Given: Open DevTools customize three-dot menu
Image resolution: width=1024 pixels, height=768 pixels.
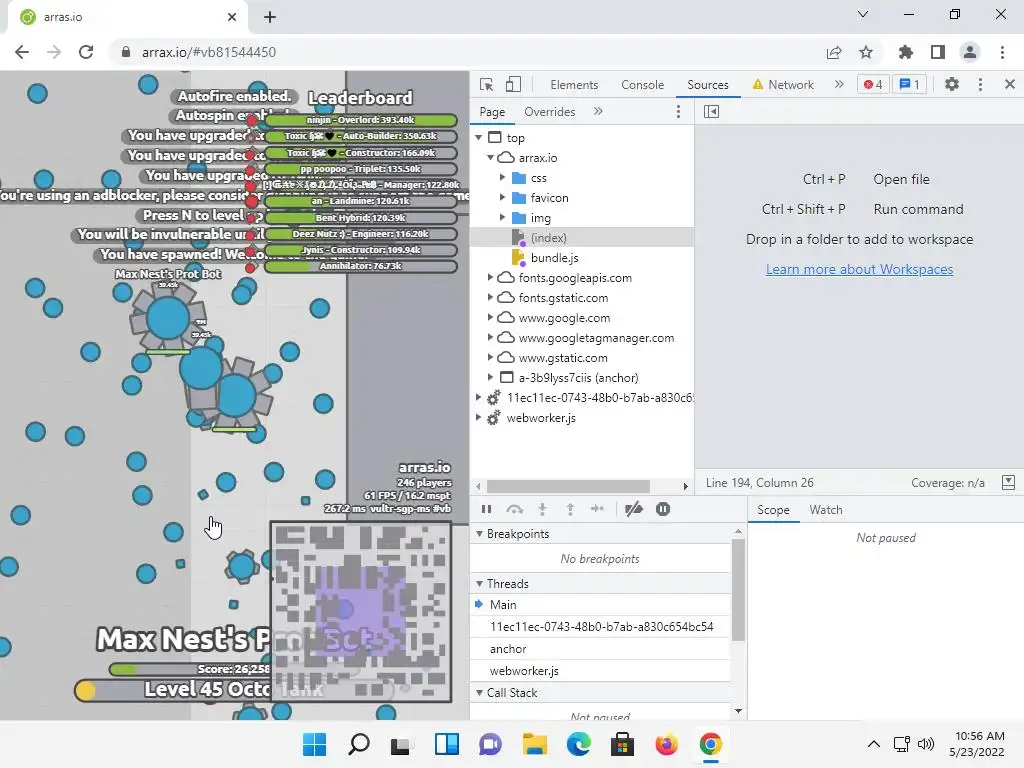Looking at the screenshot, I should 980,84.
